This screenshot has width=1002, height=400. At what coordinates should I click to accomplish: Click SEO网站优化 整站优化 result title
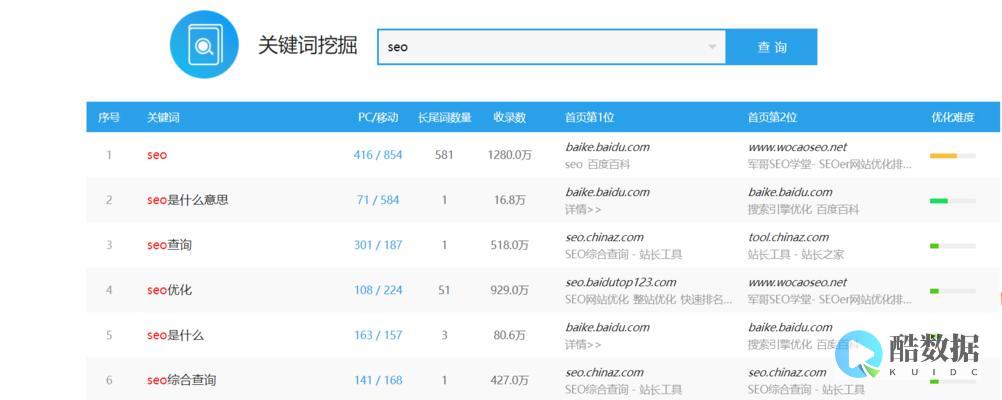click(649, 300)
